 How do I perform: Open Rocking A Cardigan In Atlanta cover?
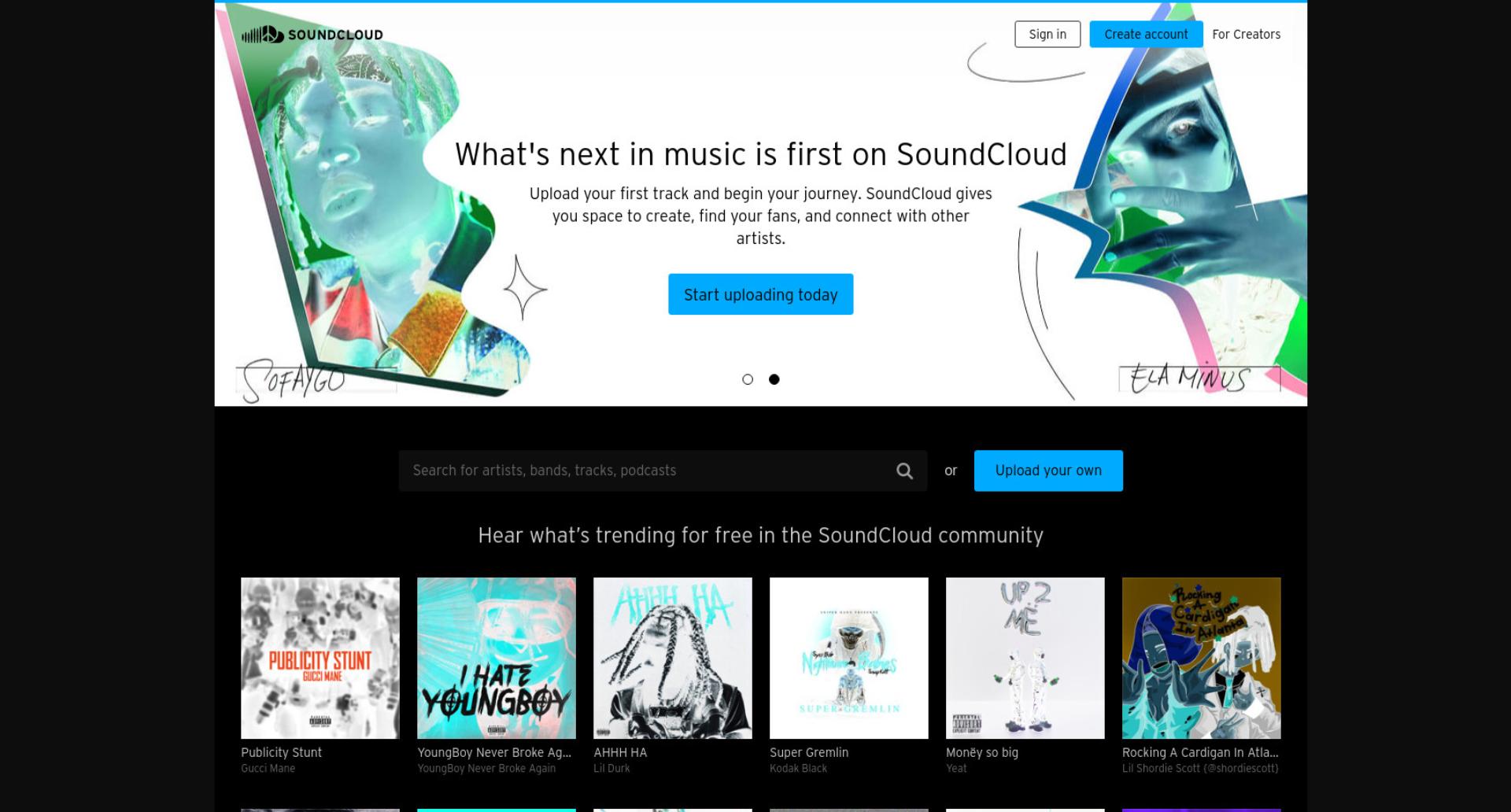click(1202, 658)
